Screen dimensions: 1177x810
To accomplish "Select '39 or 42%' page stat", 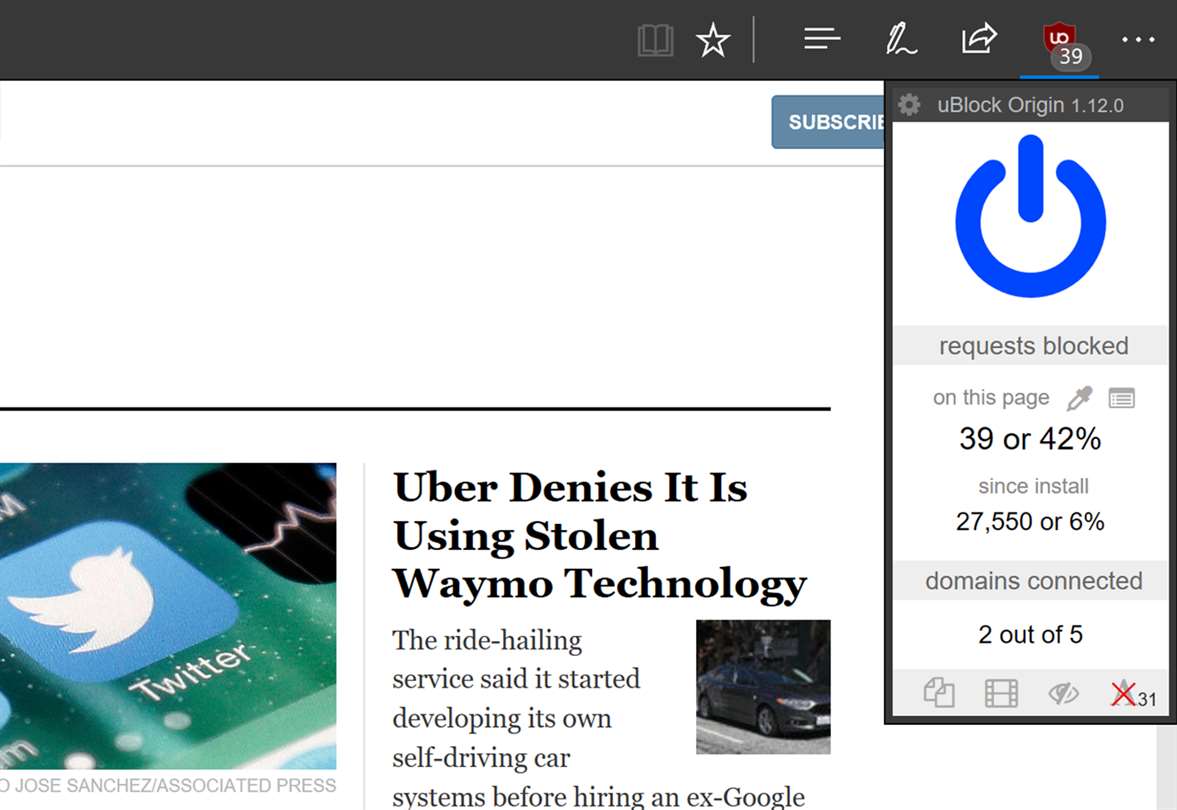I will [1030, 438].
